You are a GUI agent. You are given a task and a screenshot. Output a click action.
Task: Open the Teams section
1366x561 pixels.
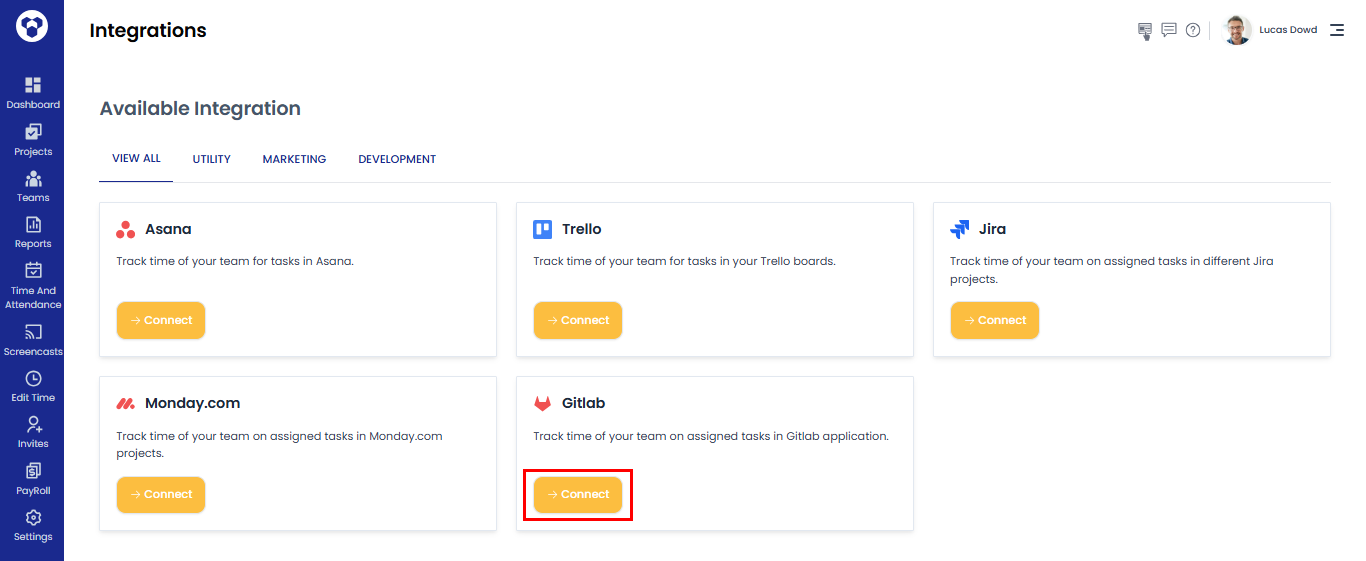(x=32, y=186)
